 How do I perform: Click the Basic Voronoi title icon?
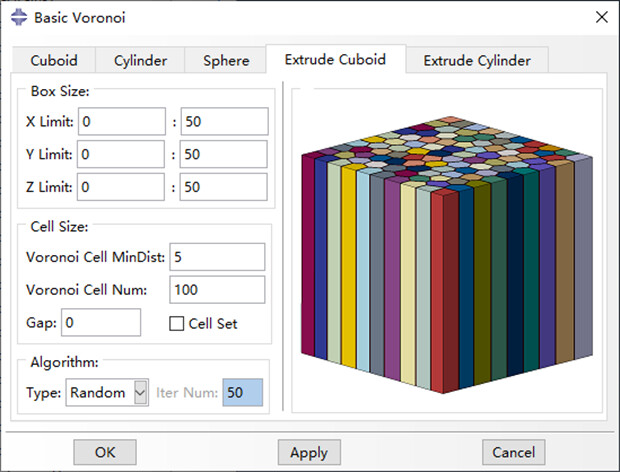[x=19, y=17]
